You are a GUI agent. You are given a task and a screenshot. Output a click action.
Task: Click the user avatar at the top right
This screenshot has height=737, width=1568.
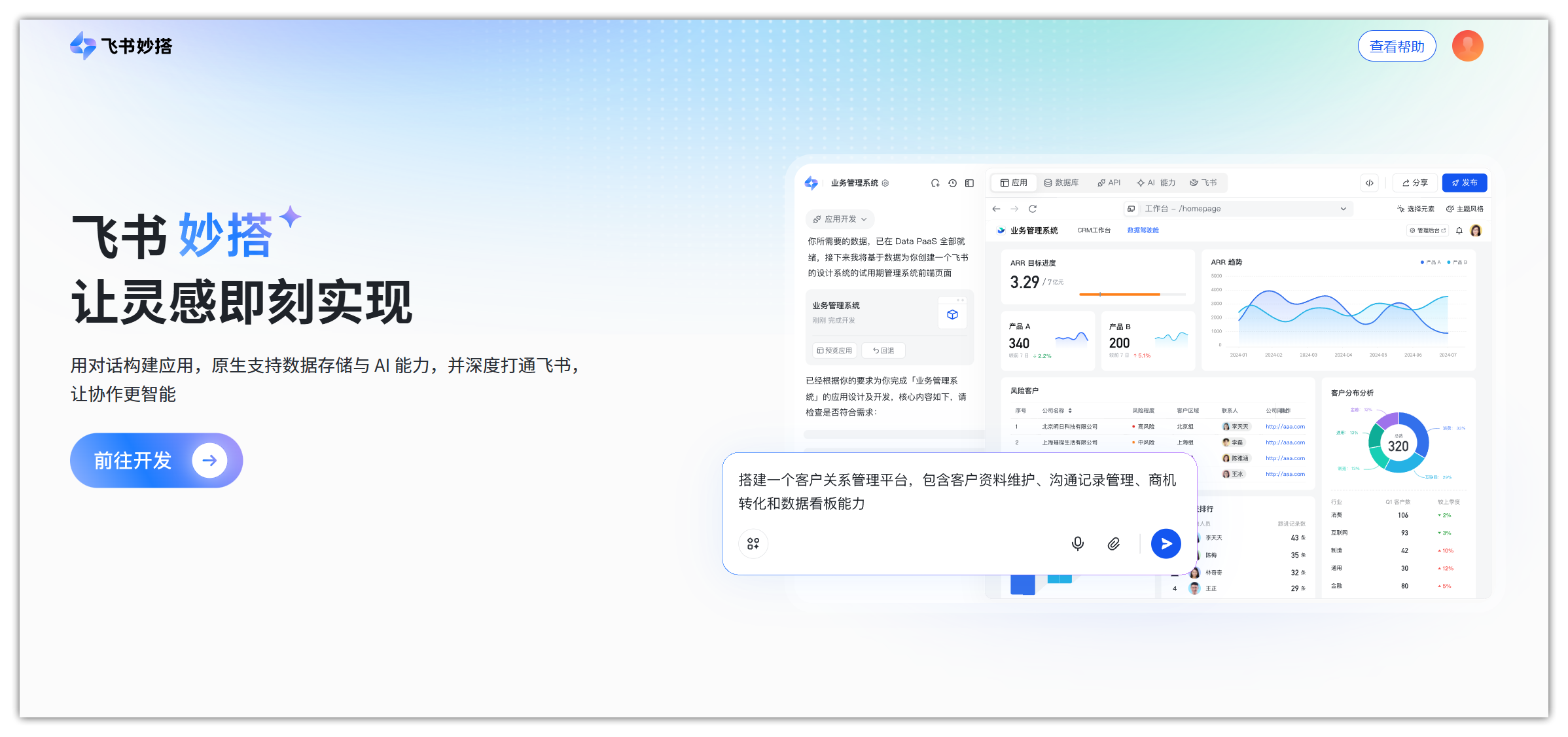click(1467, 45)
